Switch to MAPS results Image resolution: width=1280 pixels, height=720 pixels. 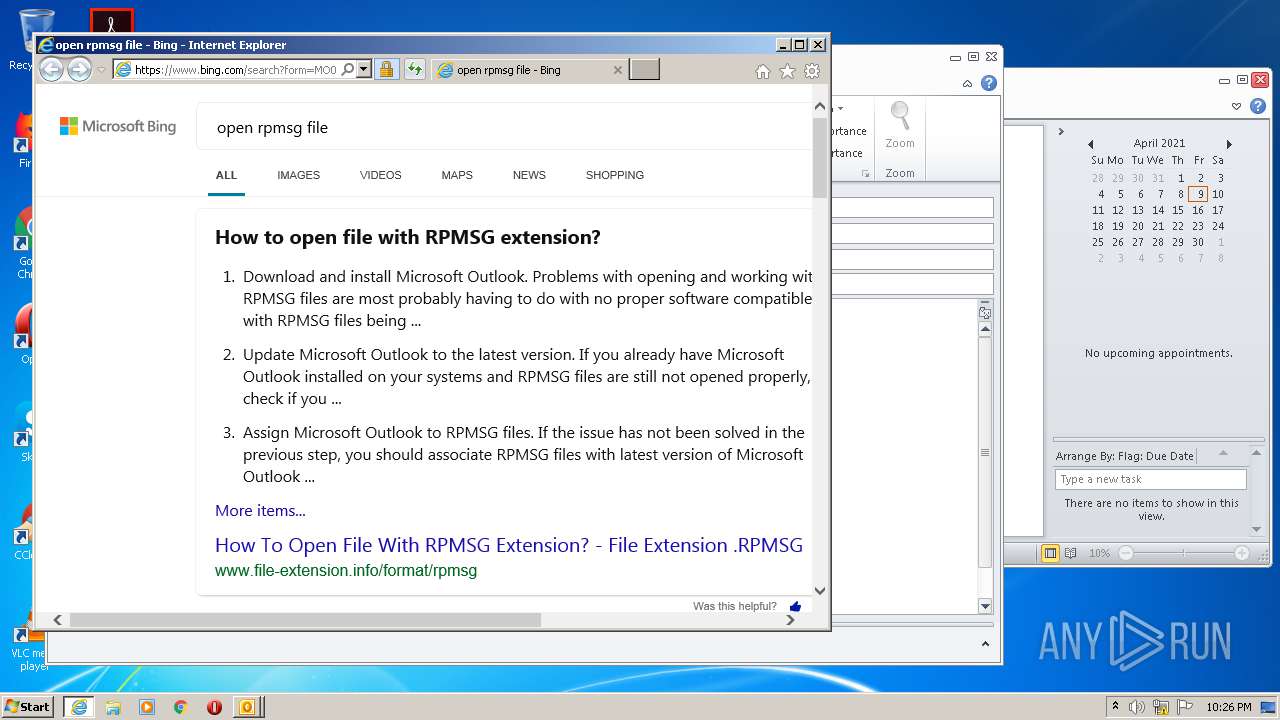457,175
